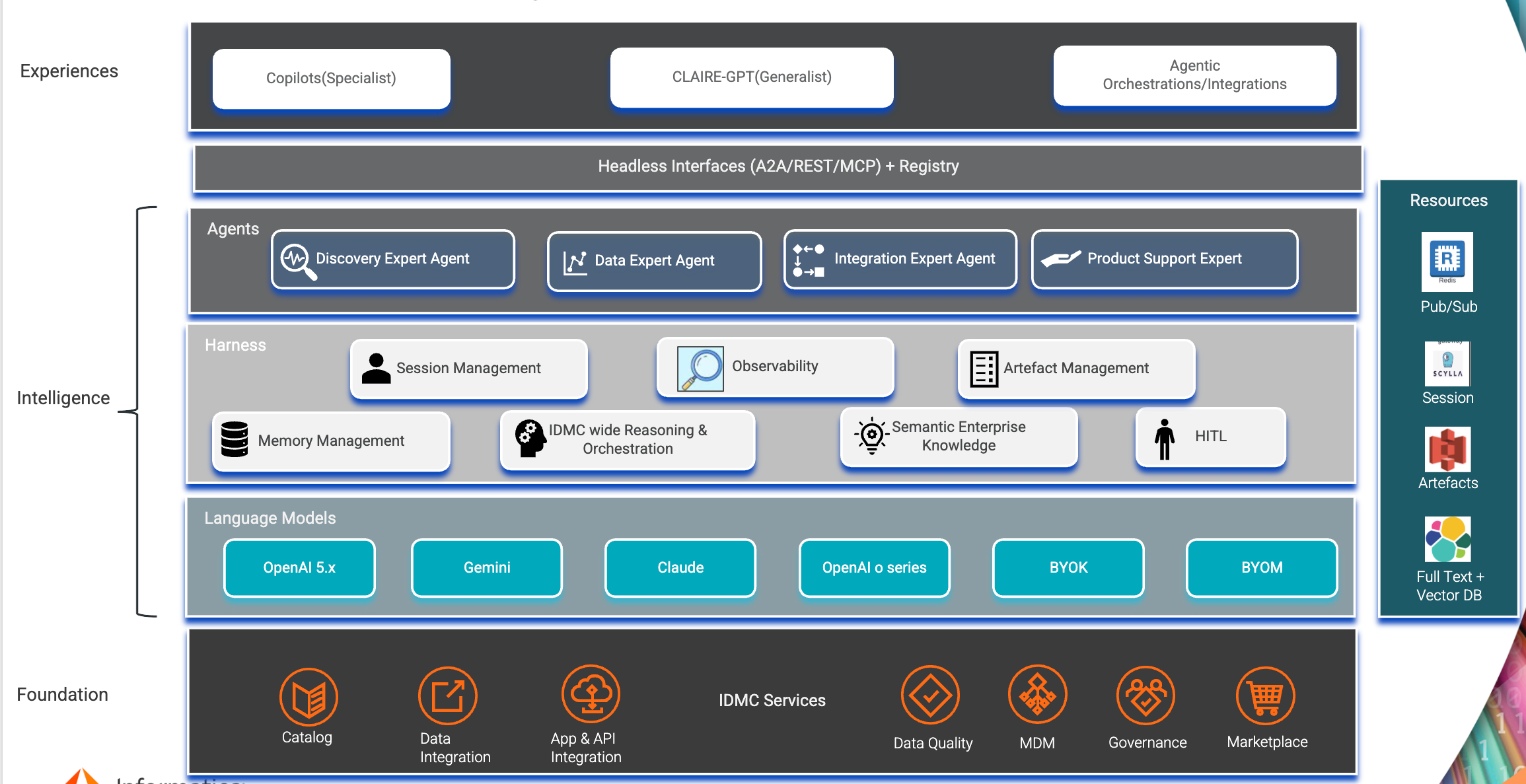Click the IDMC wide Reasoning & Orchestration text
1526x784 pixels.
click(x=628, y=439)
